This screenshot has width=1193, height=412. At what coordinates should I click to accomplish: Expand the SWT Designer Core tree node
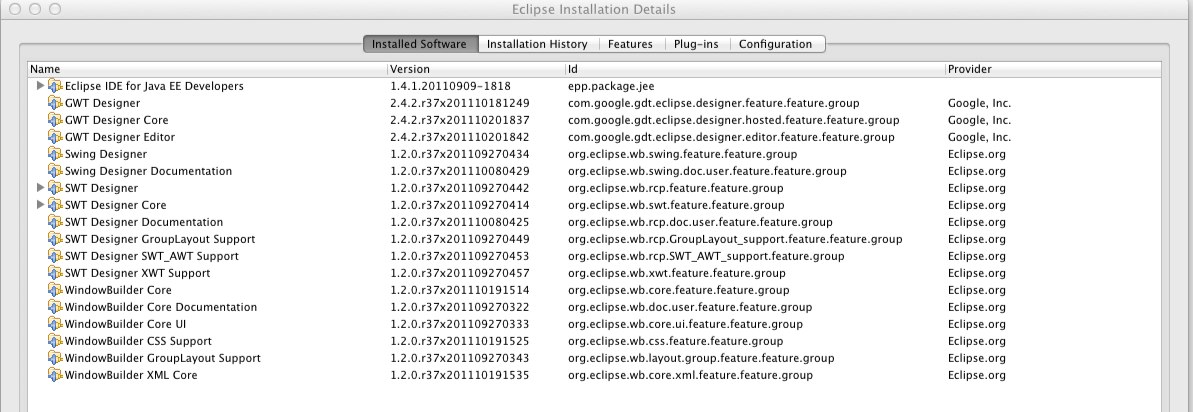pyautogui.click(x=40, y=205)
